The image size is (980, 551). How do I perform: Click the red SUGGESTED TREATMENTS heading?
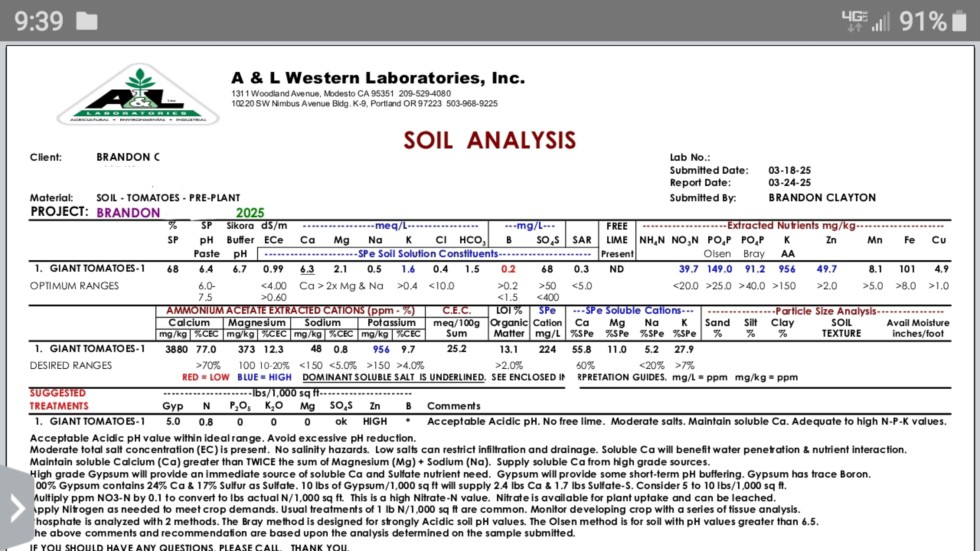pyautogui.click(x=58, y=400)
